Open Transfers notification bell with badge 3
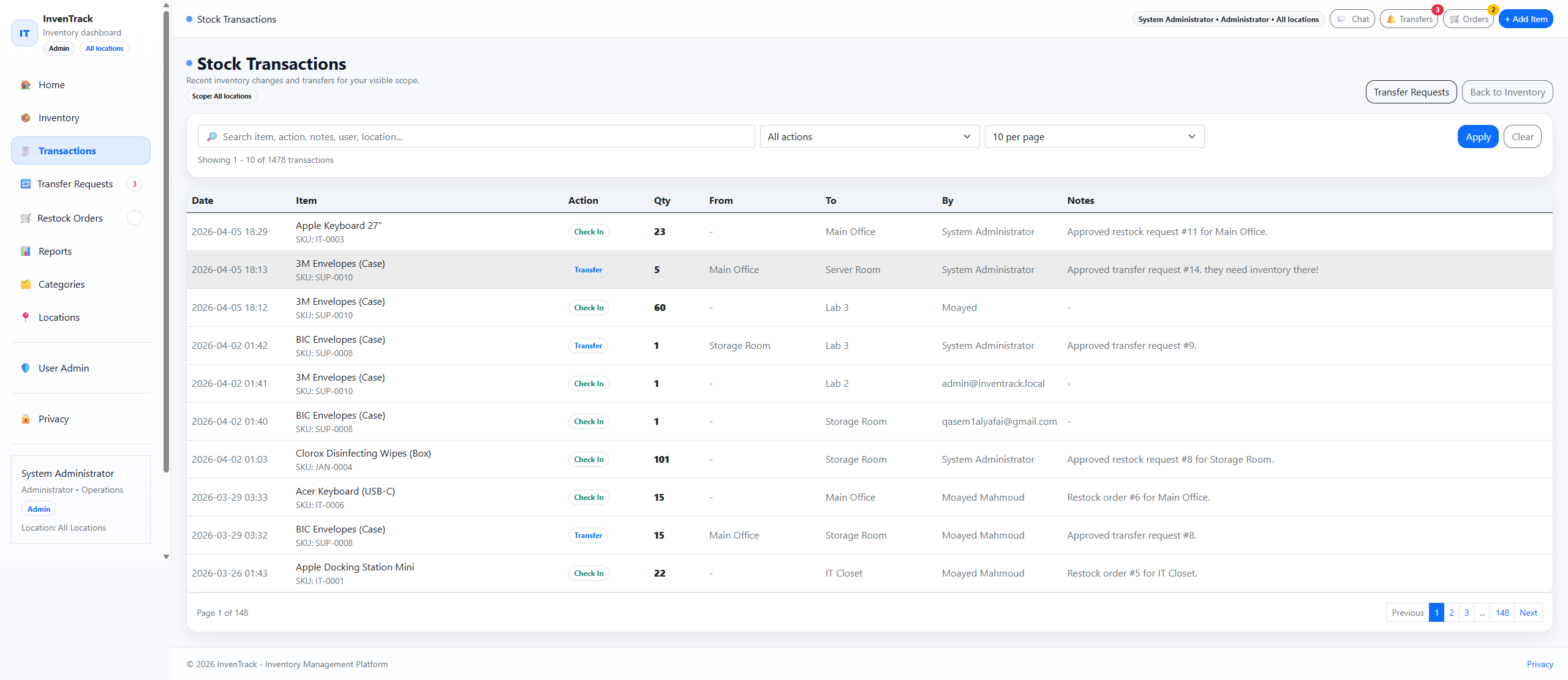1568x680 pixels. point(1408,18)
